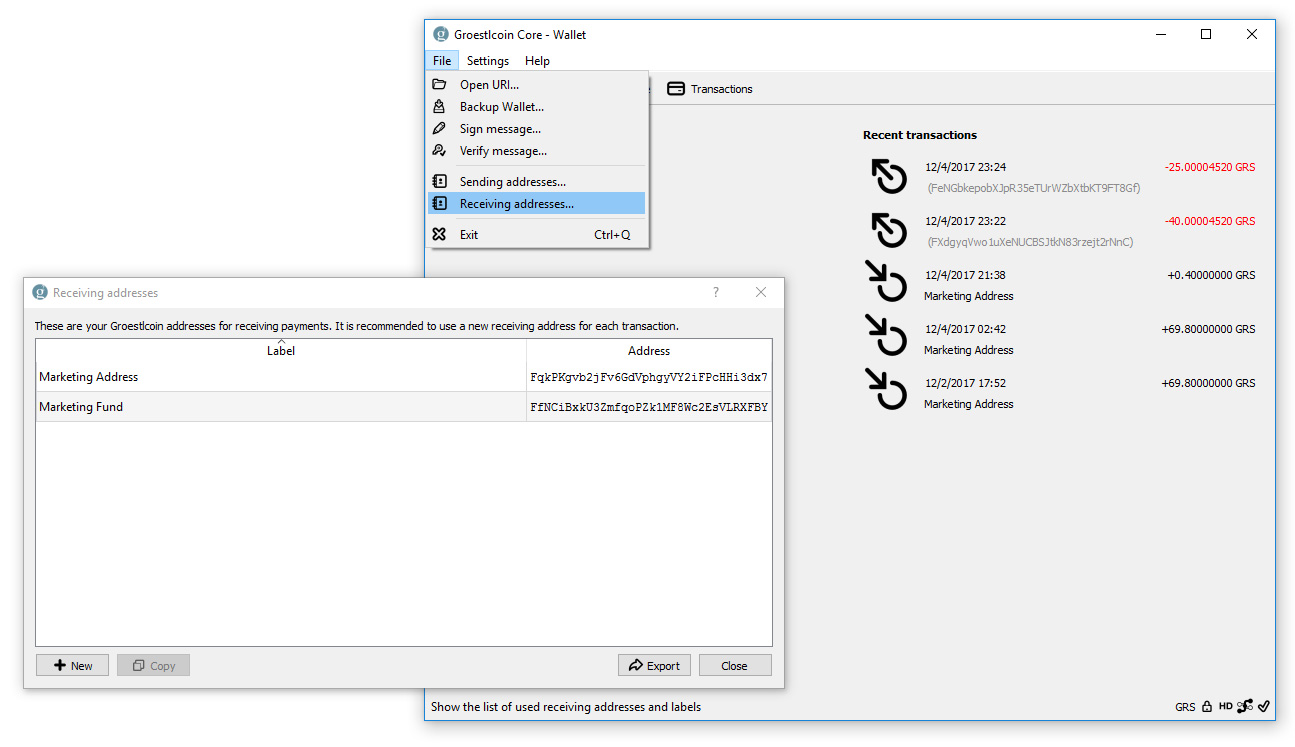This screenshot has width=1295, height=747.
Task: Open the Settings menu
Action: click(488, 61)
